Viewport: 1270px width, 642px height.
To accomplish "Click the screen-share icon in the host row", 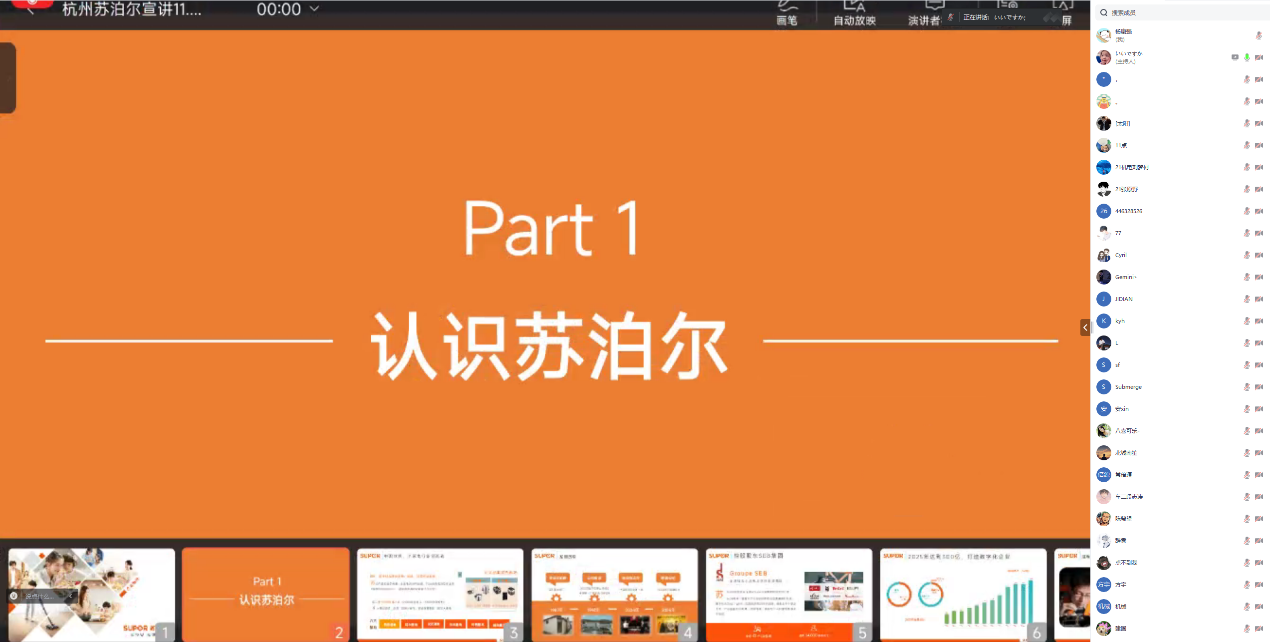I will pyautogui.click(x=1235, y=58).
